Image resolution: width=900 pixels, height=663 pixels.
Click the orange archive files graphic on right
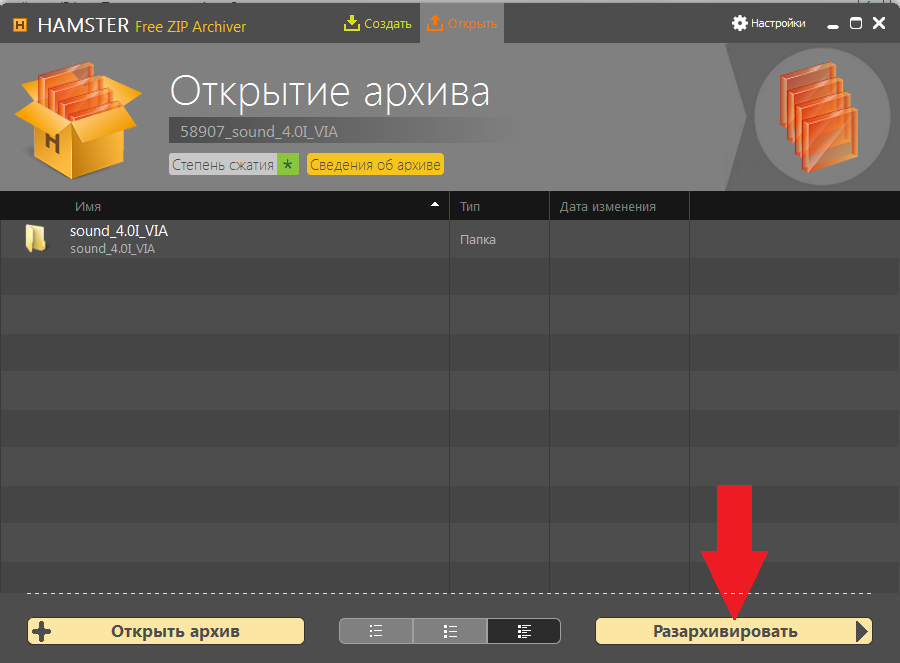(820, 117)
